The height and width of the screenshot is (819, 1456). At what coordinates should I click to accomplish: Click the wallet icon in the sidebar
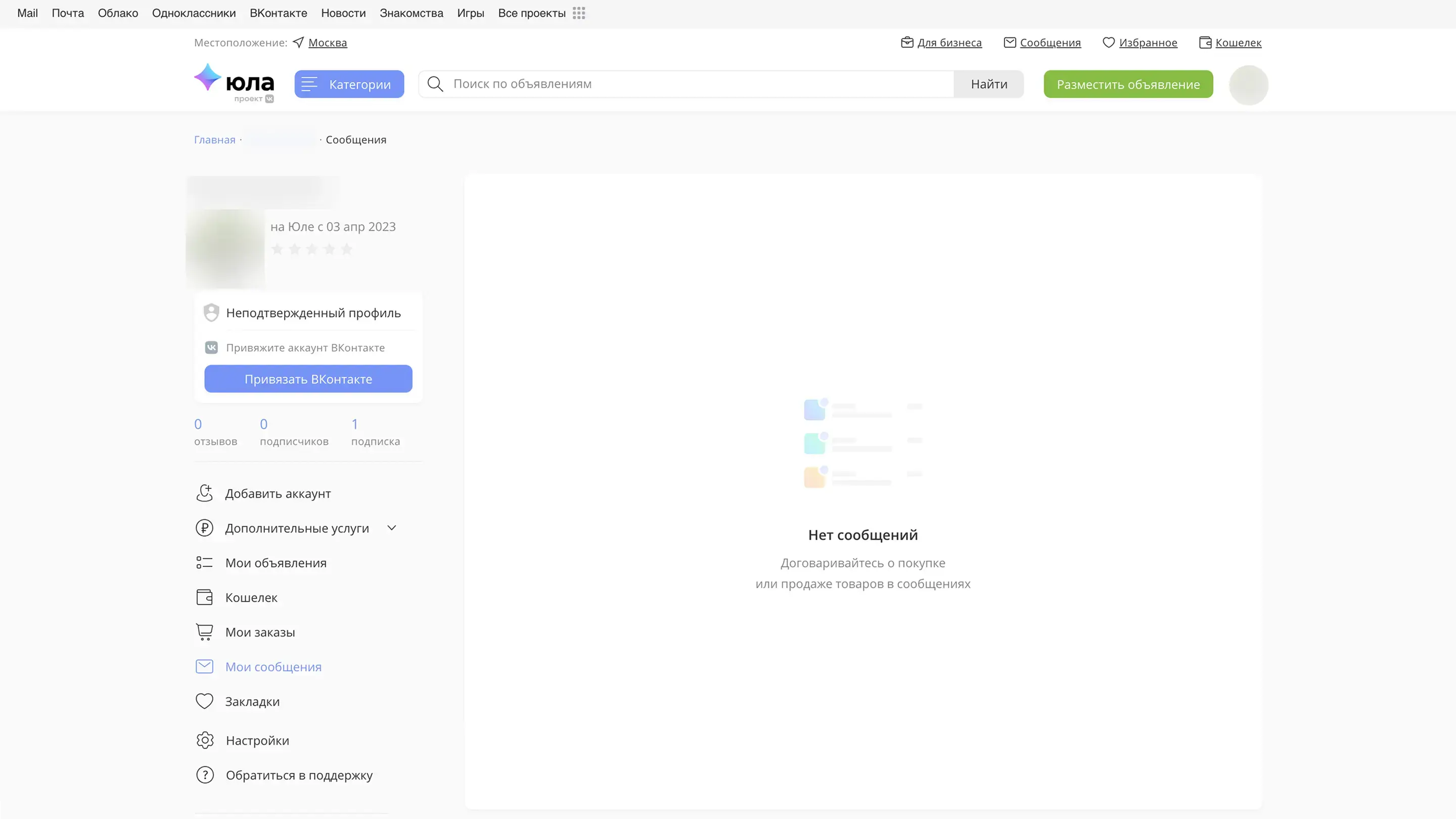[204, 598]
